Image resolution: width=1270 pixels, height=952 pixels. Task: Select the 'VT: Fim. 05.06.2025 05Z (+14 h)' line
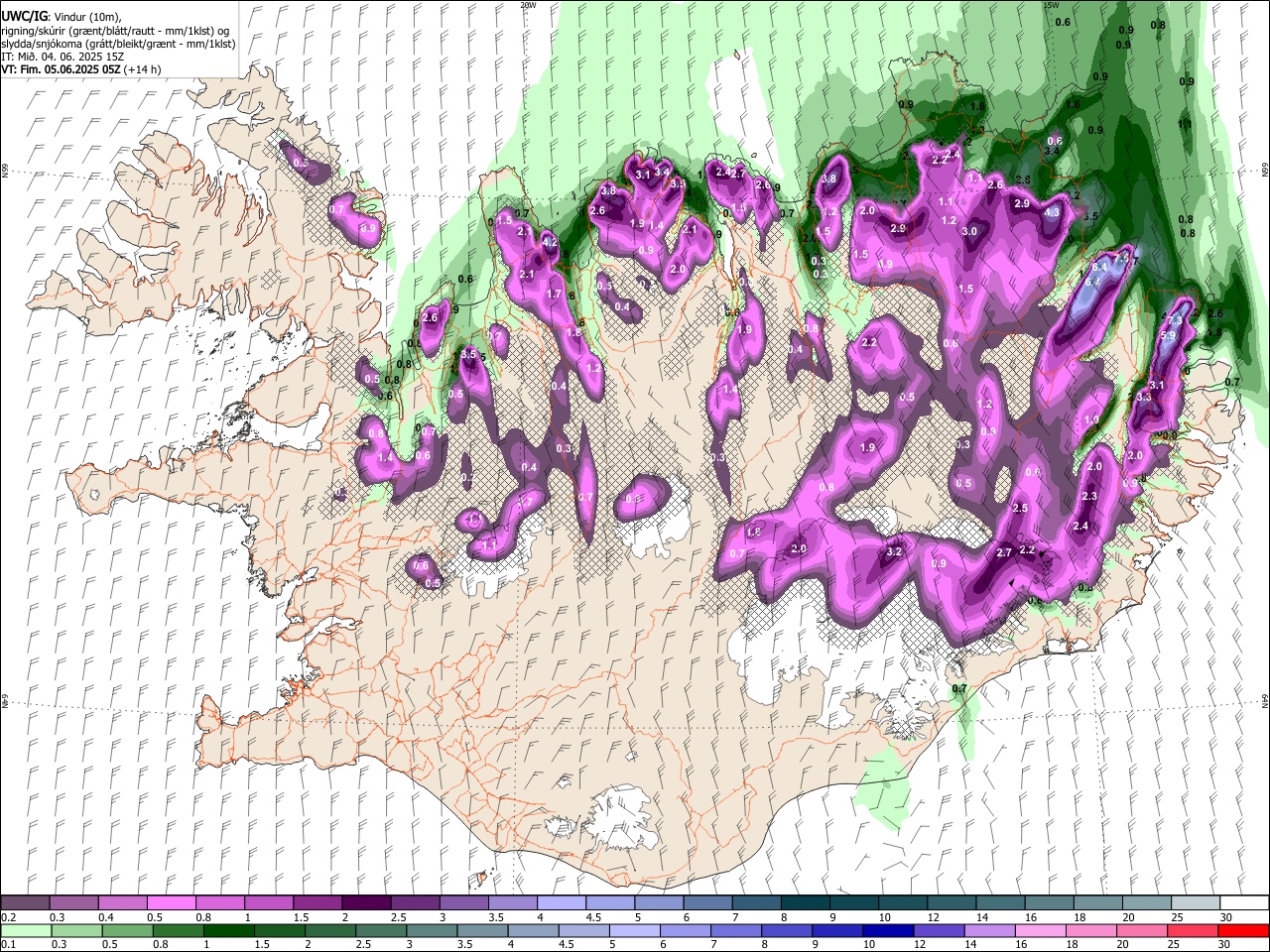[x=80, y=69]
